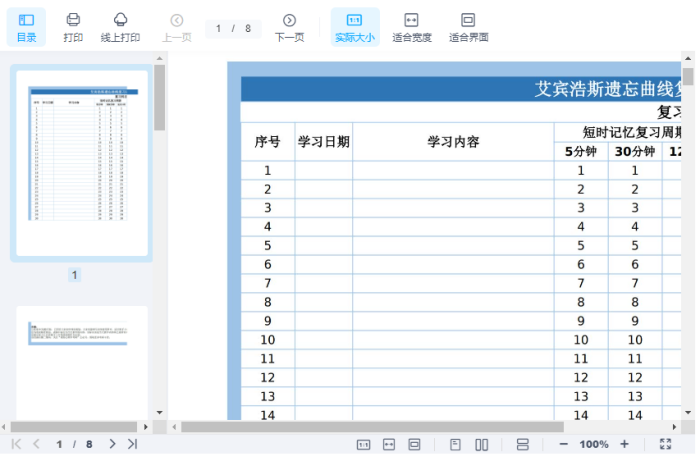This screenshot has height=461, width=700.
Task: Click thumbnail panel horizontal scroll left arrow
Action: coord(4,428)
